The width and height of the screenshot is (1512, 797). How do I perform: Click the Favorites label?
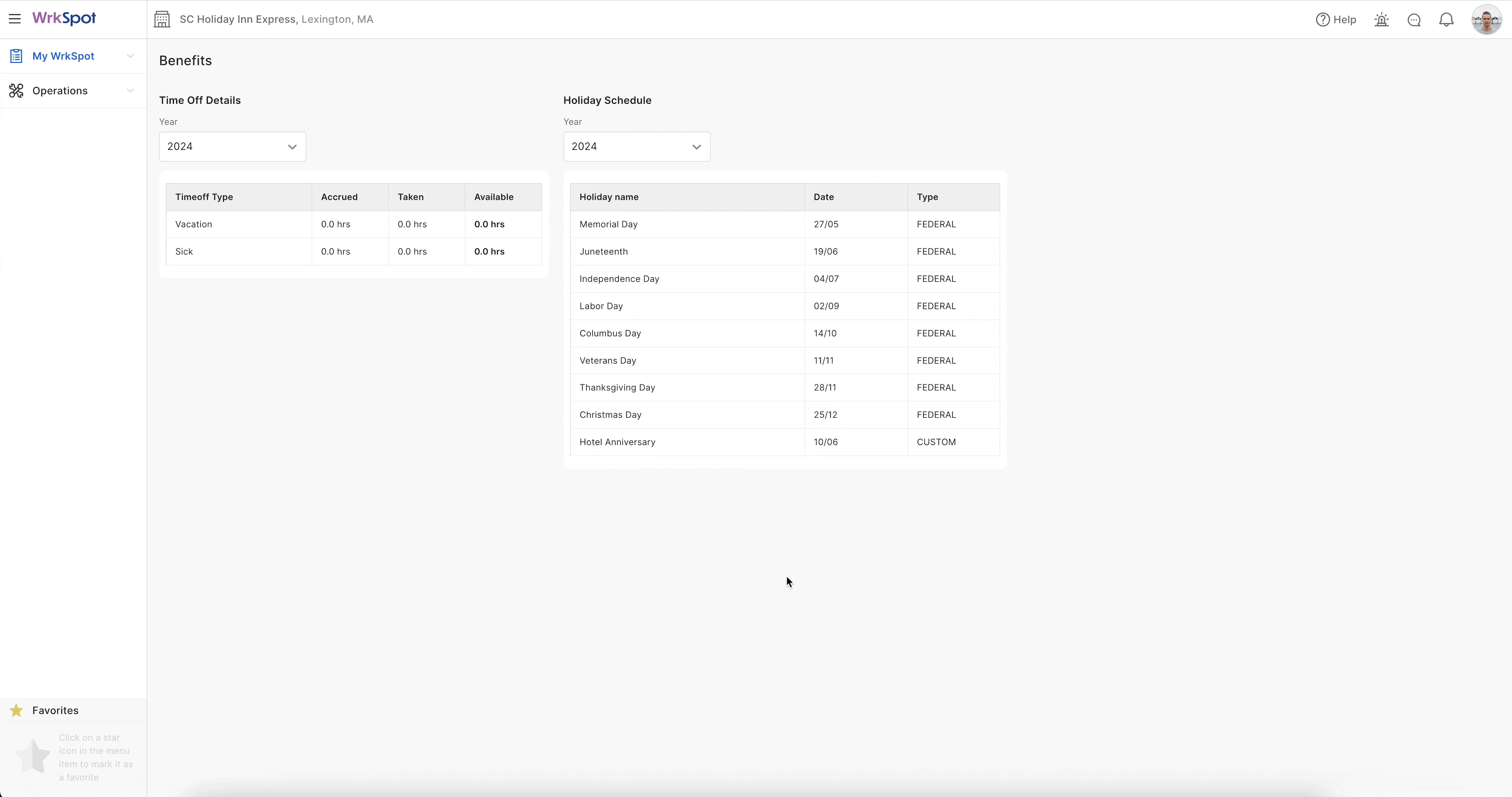(x=55, y=710)
